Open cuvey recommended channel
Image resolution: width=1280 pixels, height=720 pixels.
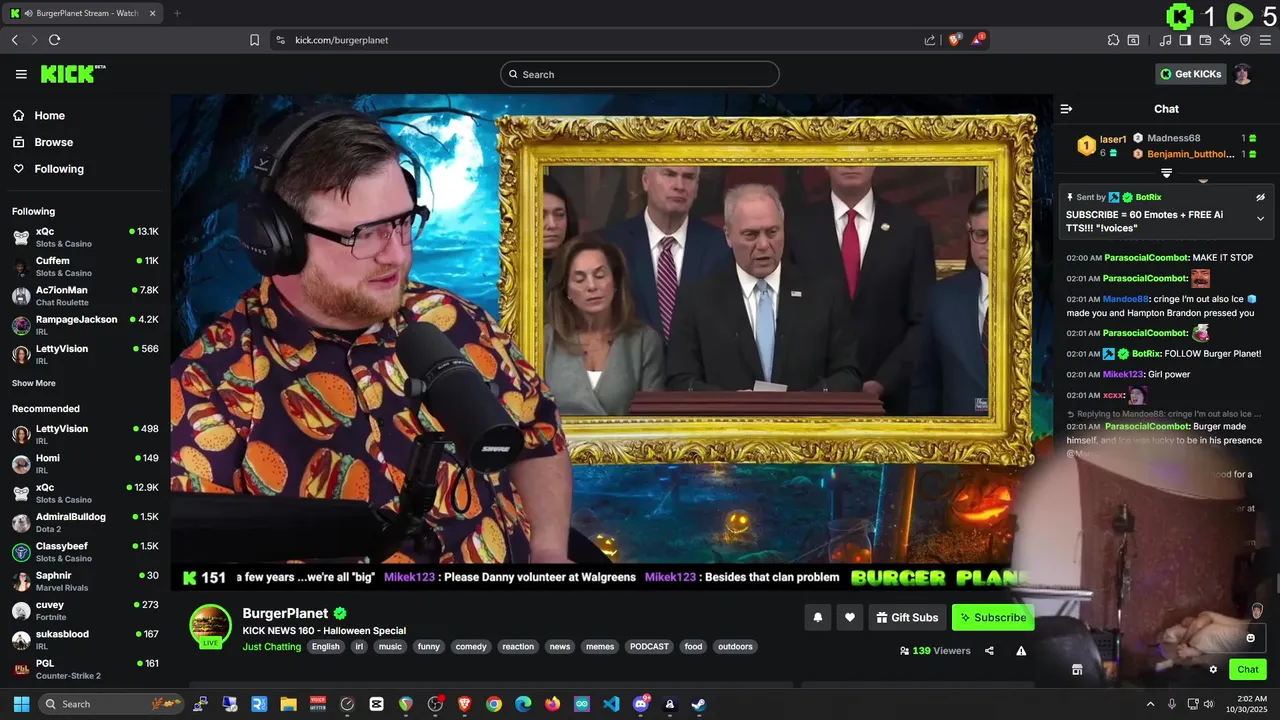[x=85, y=610]
